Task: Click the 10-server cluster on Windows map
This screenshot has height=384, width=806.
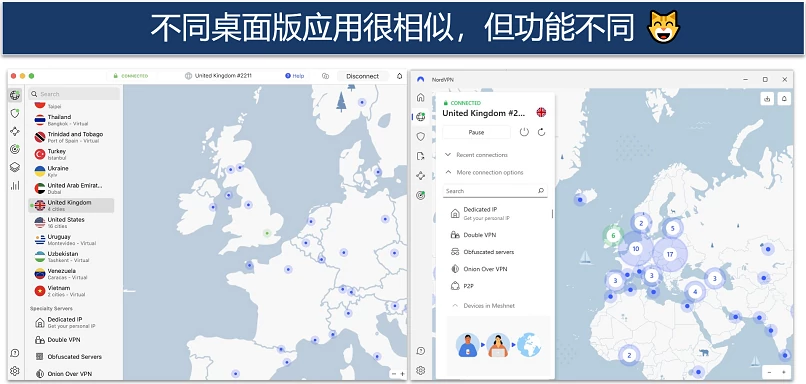Action: point(636,249)
